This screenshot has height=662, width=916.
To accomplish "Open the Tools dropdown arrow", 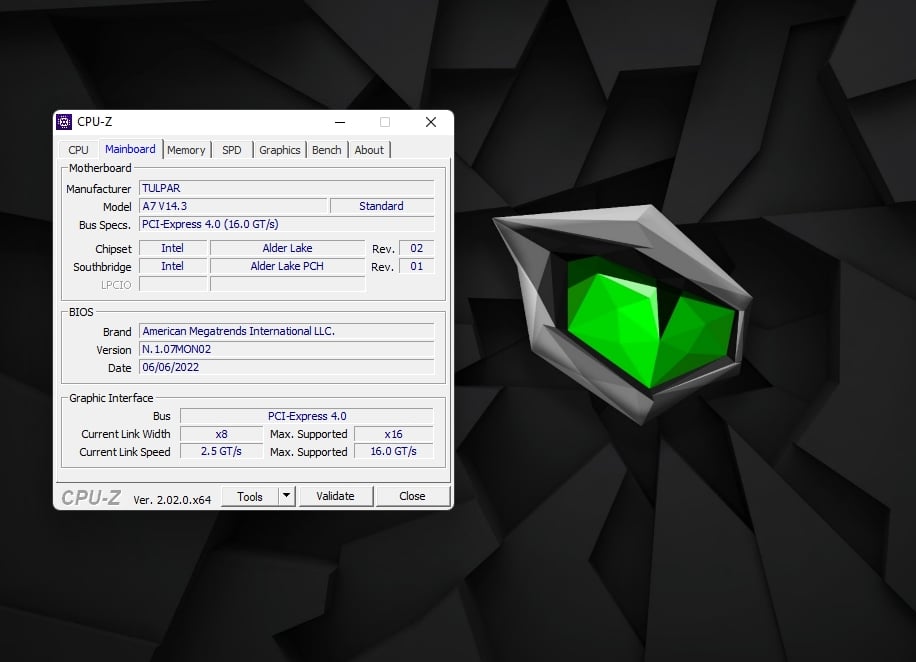I will pyautogui.click(x=286, y=496).
